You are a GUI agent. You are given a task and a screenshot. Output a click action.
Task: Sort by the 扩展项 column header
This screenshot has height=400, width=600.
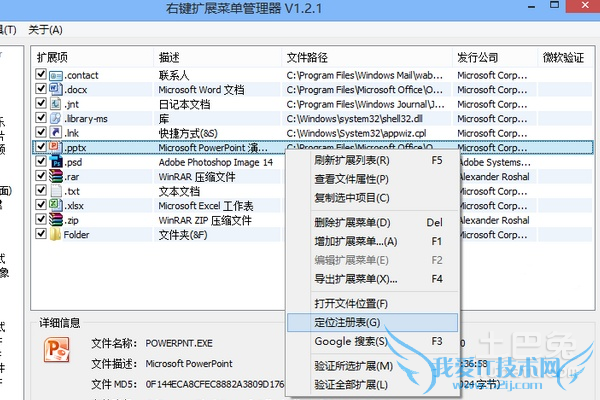[x=93, y=57]
